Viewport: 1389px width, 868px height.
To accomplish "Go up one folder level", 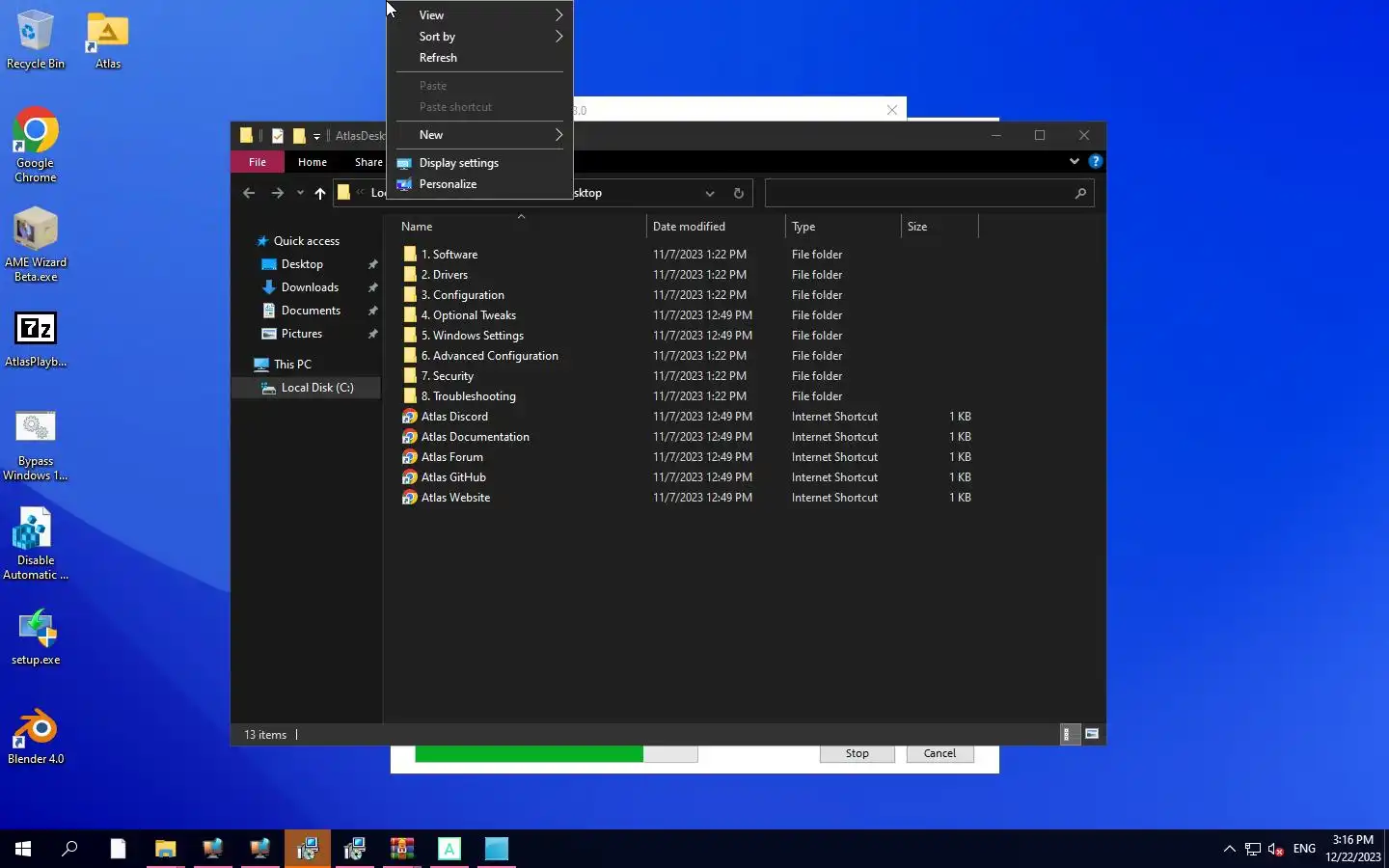I will [x=320, y=193].
